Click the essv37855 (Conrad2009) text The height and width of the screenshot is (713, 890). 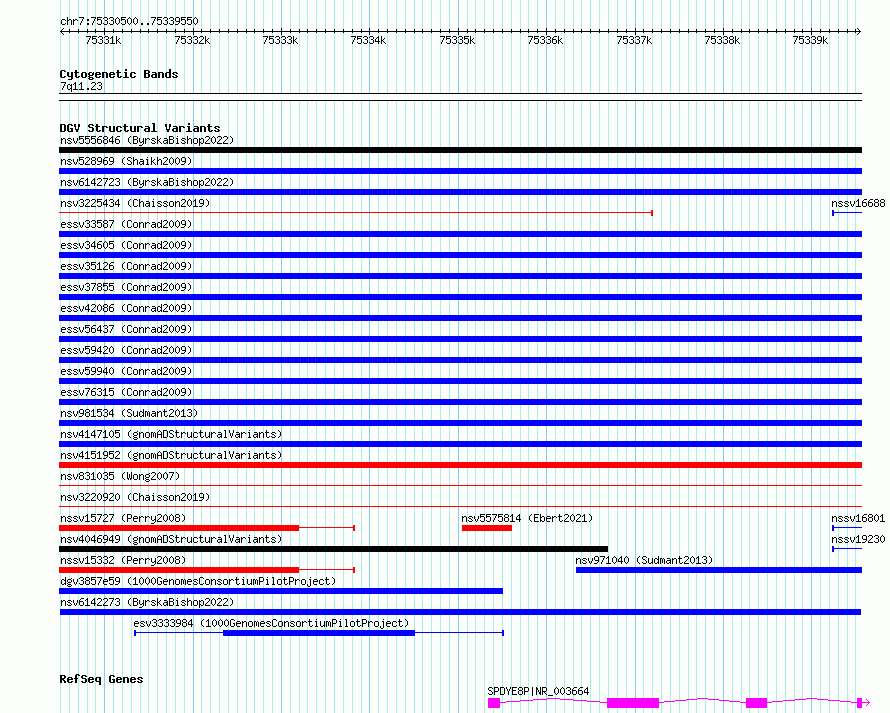tap(126, 287)
